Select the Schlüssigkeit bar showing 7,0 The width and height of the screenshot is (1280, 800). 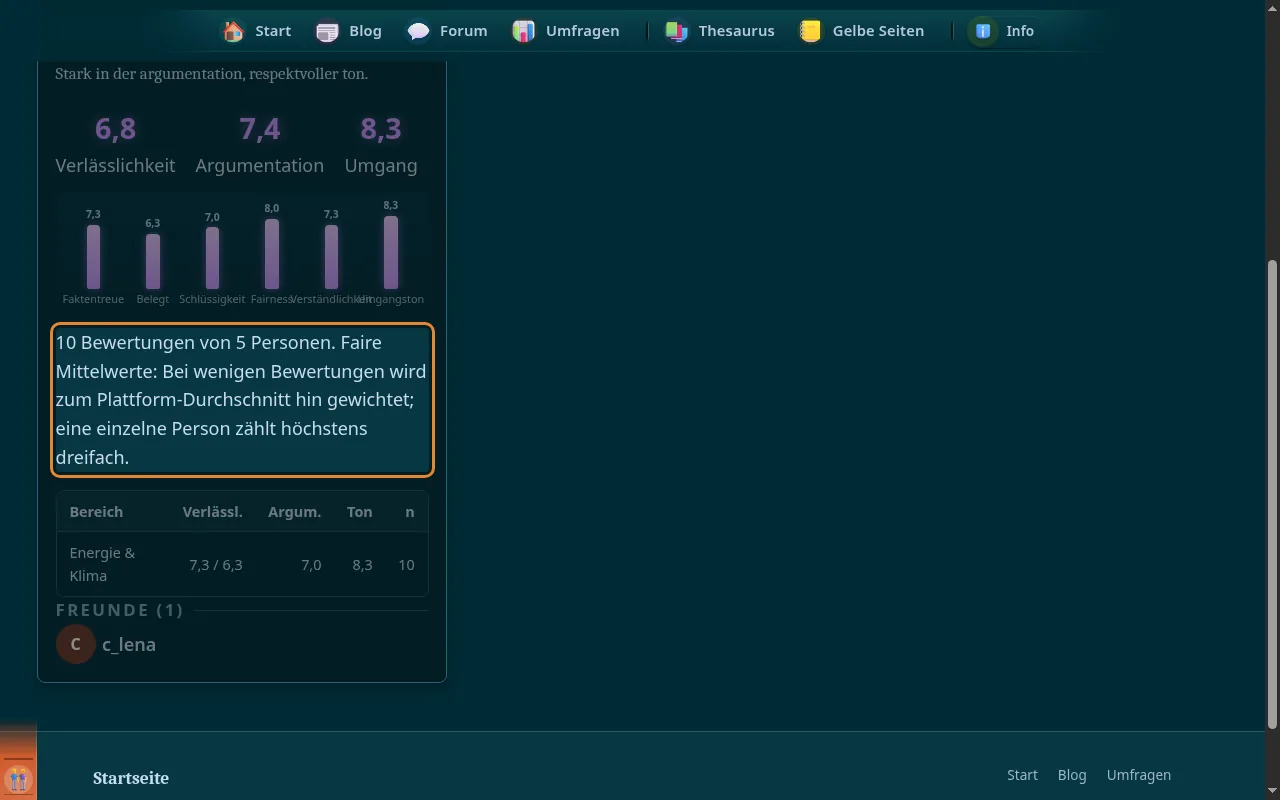(x=212, y=258)
